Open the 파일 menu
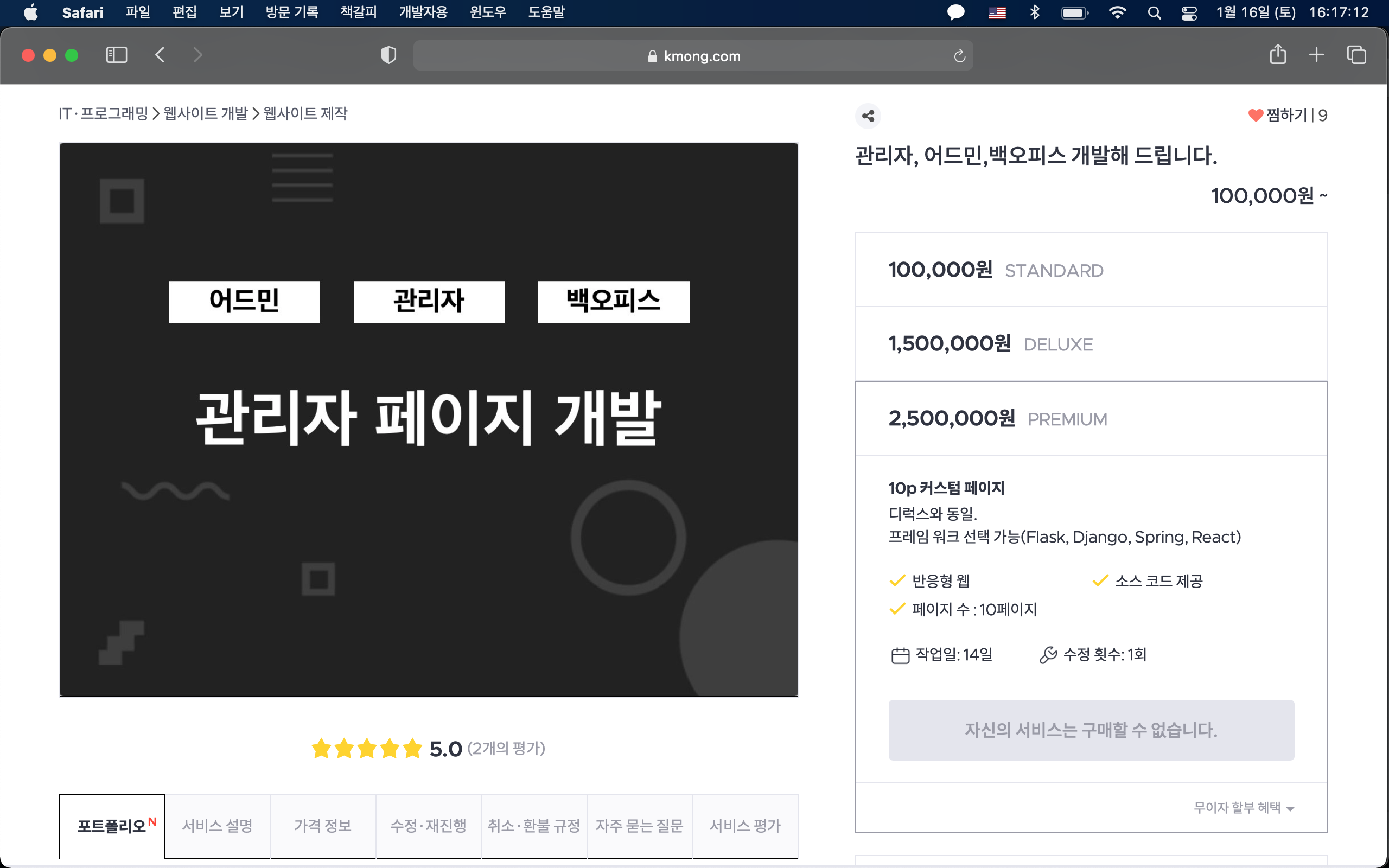The height and width of the screenshot is (868, 1389). point(138,12)
